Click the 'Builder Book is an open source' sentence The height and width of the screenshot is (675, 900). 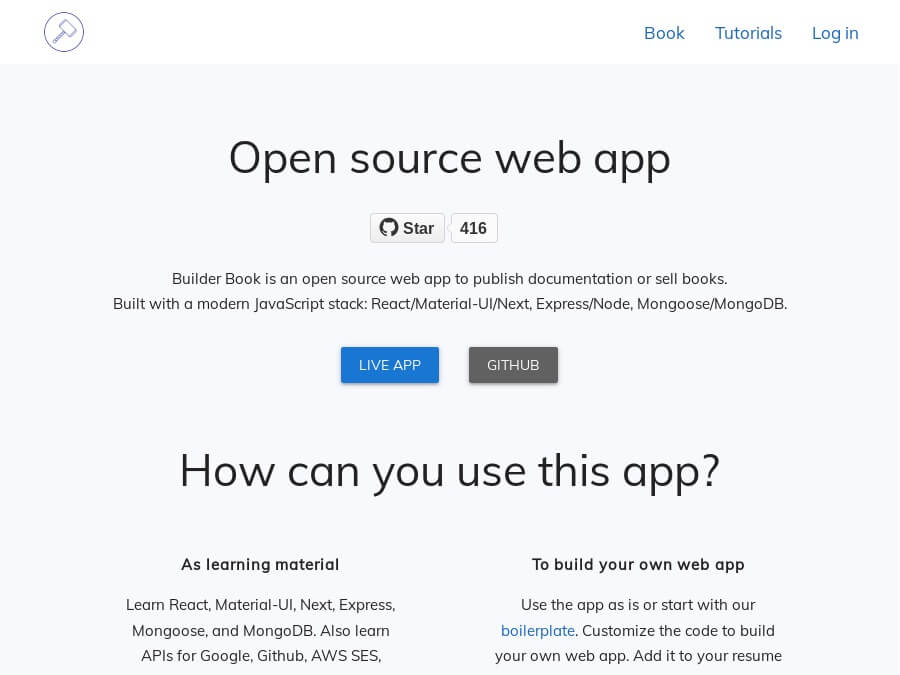[x=449, y=279]
